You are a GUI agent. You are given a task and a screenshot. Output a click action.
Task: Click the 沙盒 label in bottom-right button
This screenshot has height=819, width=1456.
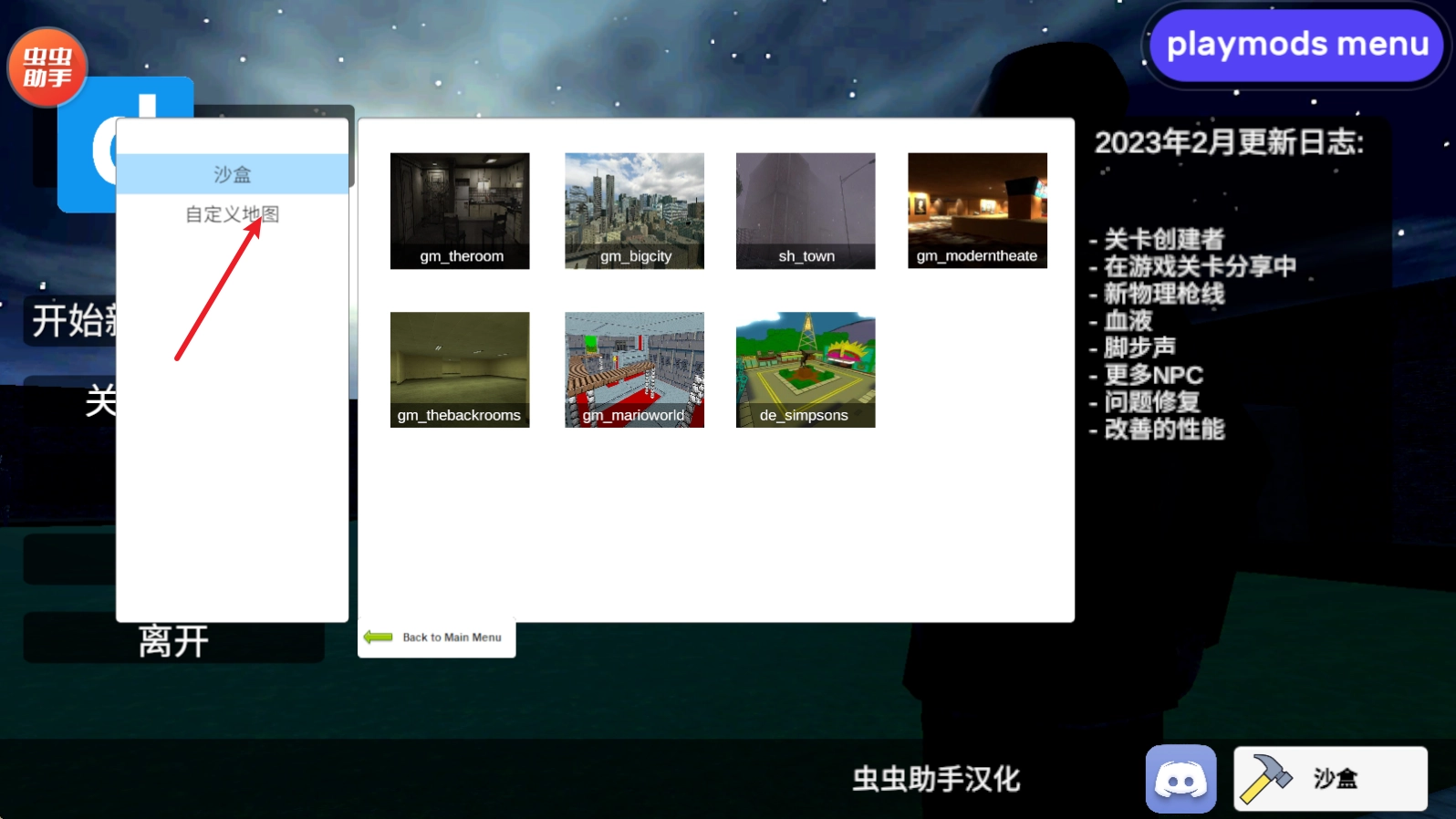1336,779
